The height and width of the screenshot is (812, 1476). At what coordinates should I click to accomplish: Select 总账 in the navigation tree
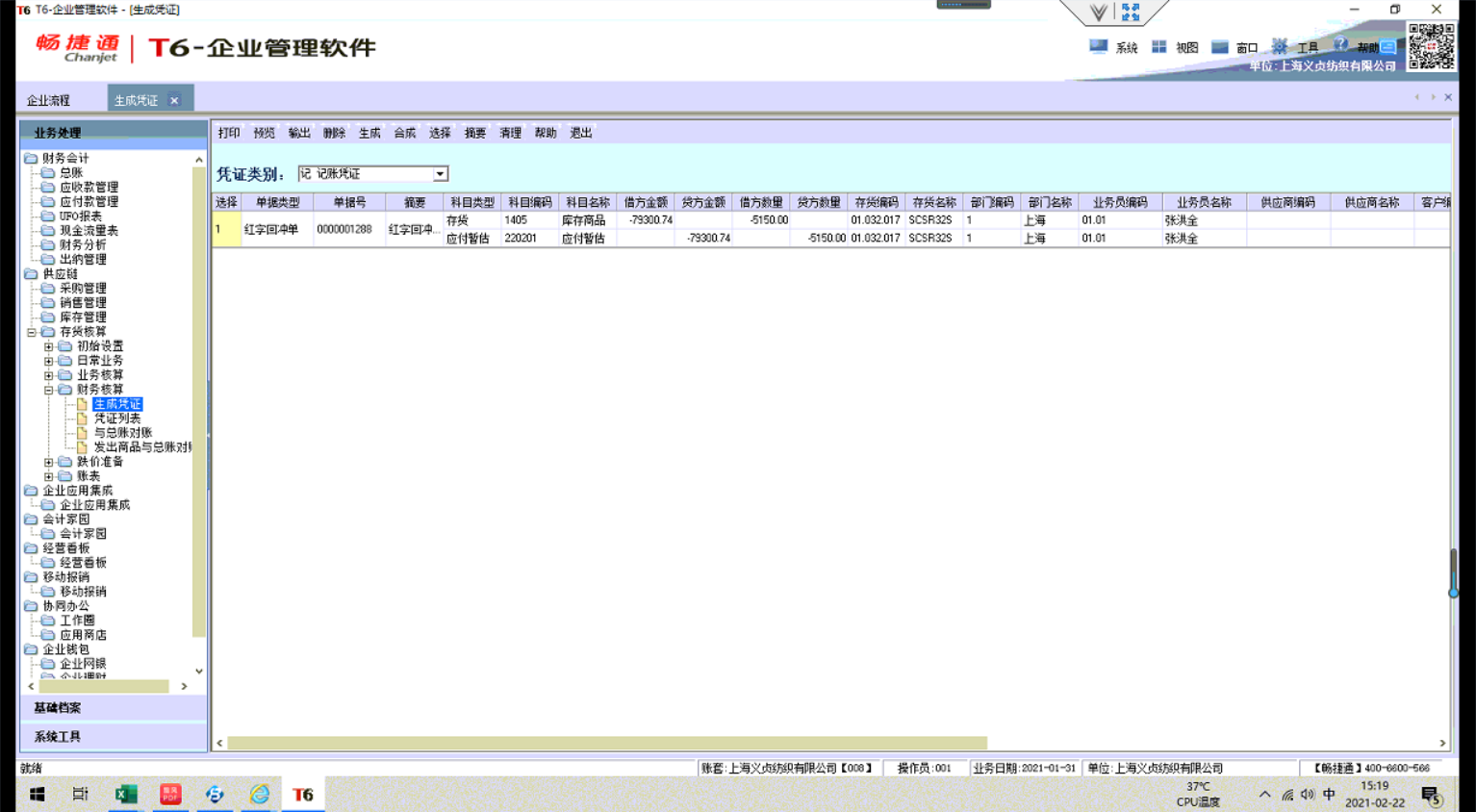[x=71, y=173]
